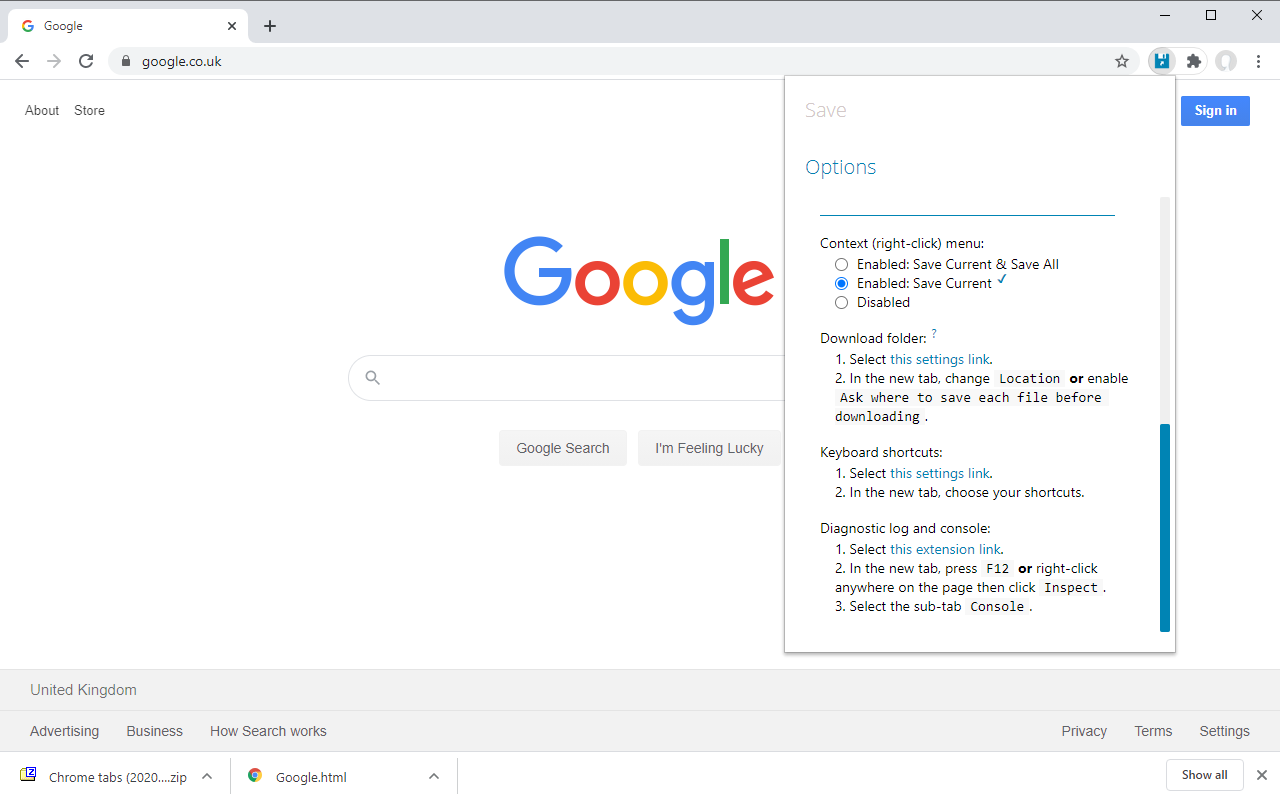Click the 'Diagnostic log and console:' heading
The image size is (1280, 800).
click(905, 528)
